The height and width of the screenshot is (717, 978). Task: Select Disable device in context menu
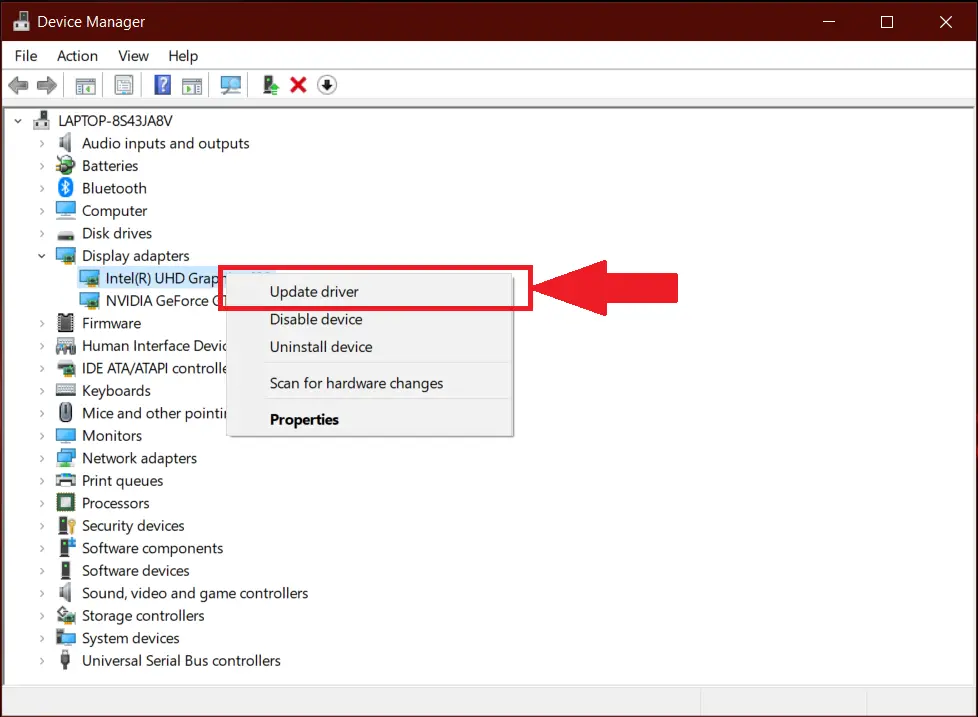coord(316,320)
